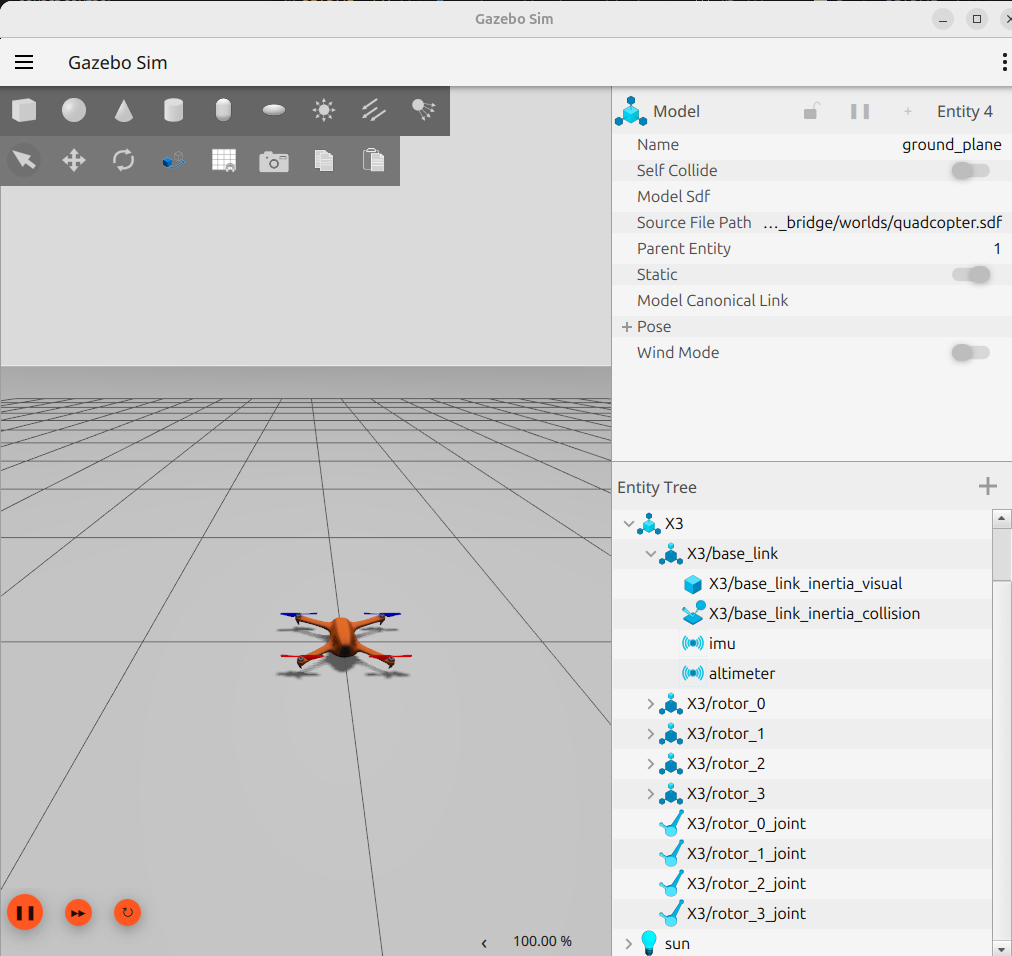
Task: Click the Parent Entity value 1
Action: point(997,249)
